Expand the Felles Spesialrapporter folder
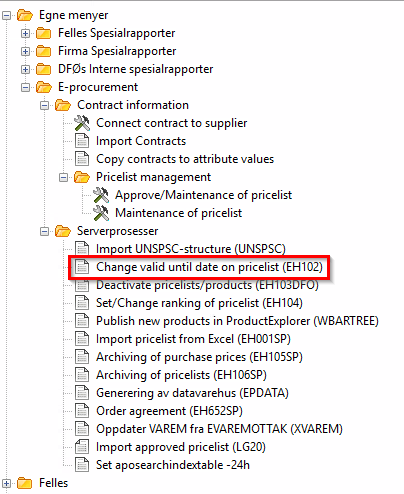 pos(25,33)
